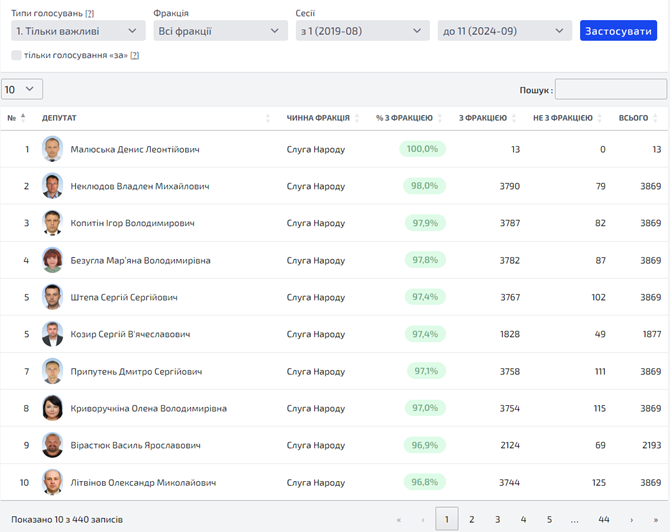Image resolution: width=670 pixels, height=532 pixels.
Task: Click the 97,9% badge for Копитін
Action: tap(425, 223)
